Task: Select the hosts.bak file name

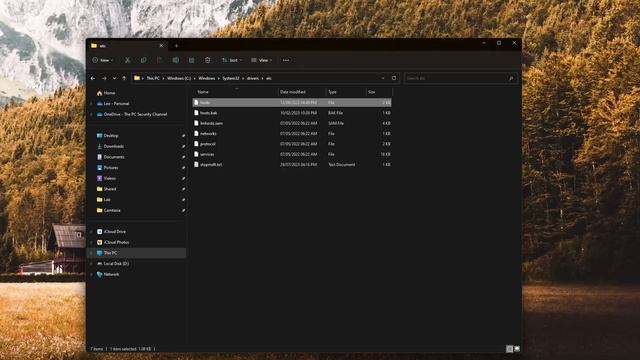Action: click(209, 113)
